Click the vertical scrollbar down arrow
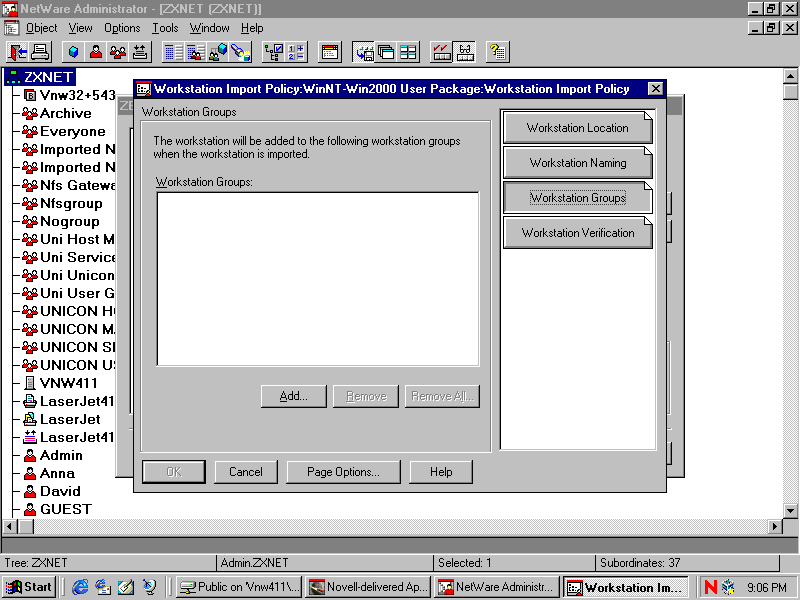 pyautogui.click(x=790, y=510)
